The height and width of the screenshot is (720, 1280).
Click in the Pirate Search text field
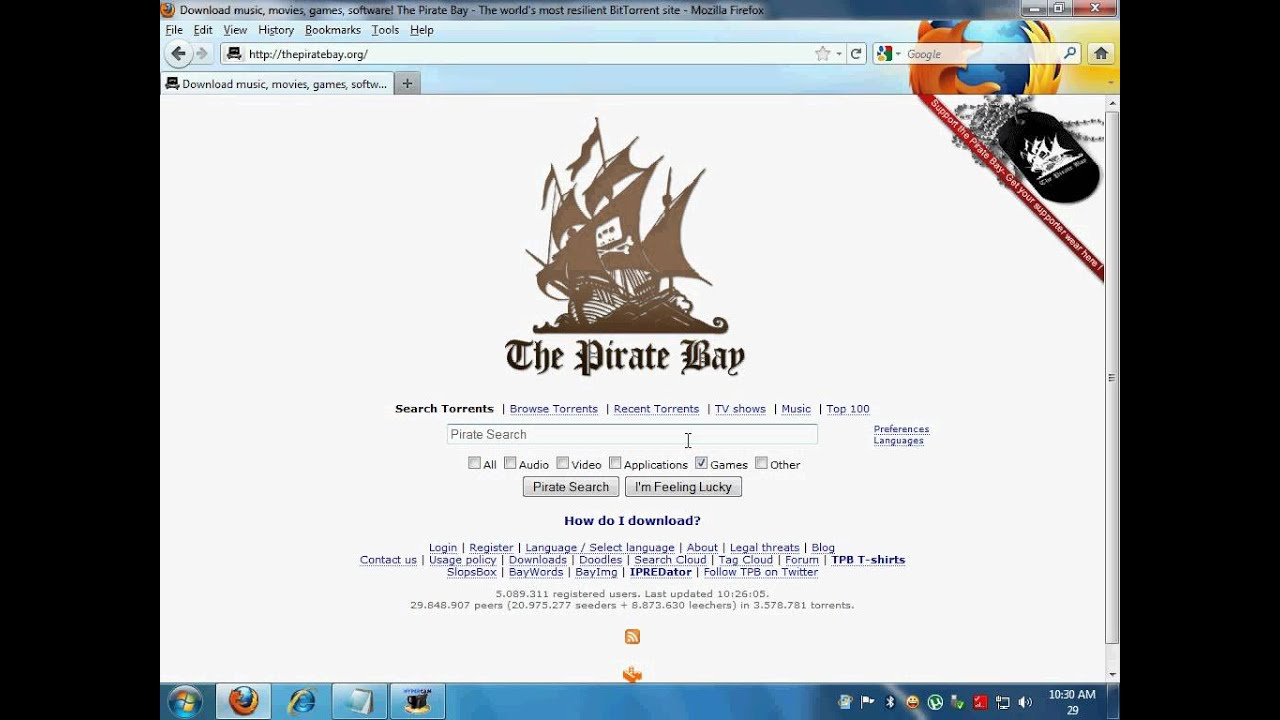[632, 434]
